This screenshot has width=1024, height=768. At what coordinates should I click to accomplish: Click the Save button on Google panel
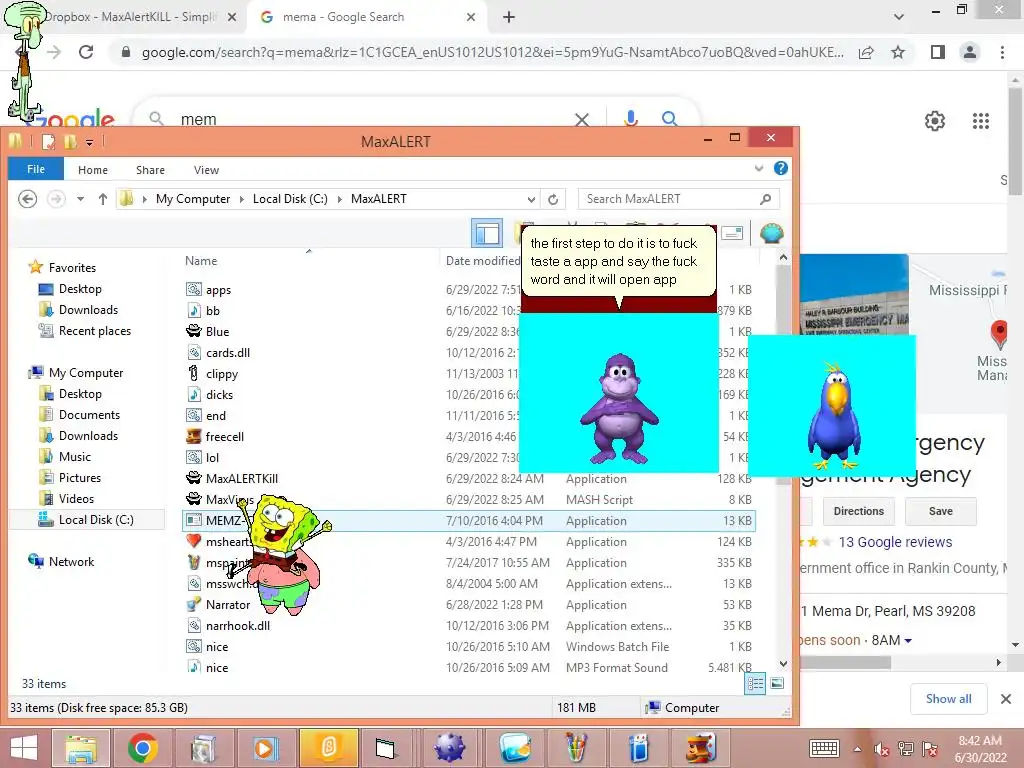pos(940,511)
